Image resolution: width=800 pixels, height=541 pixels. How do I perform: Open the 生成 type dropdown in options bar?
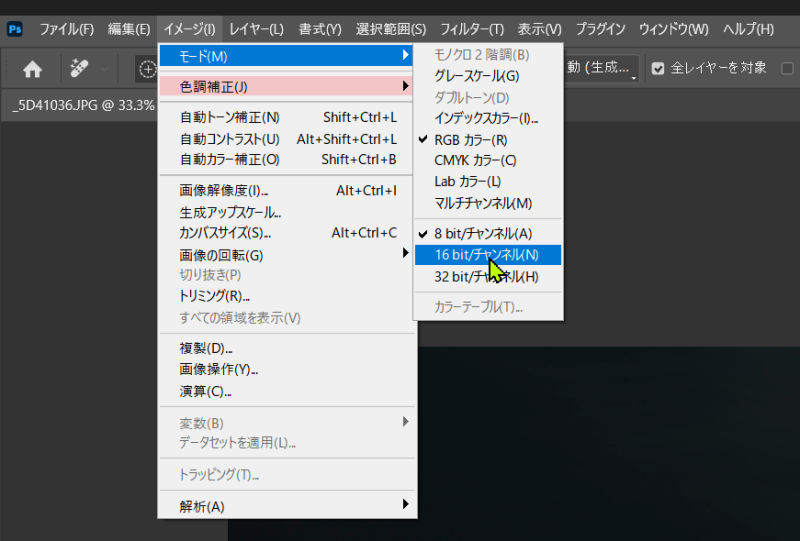click(602, 69)
